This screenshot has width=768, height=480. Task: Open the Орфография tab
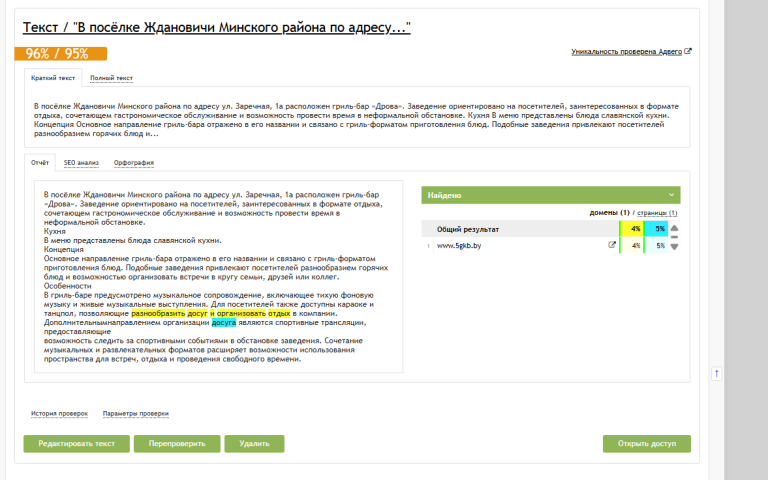point(134,163)
